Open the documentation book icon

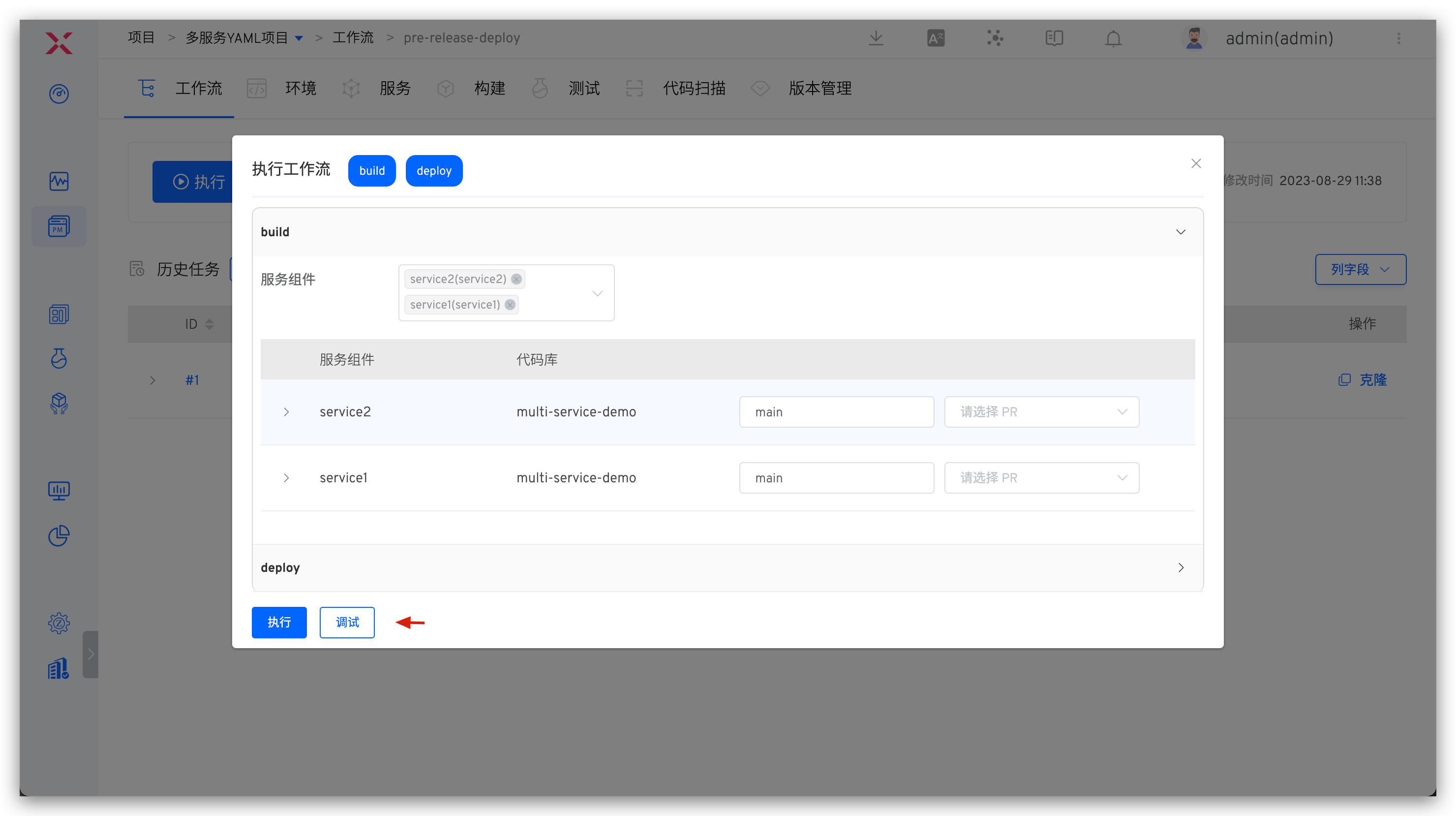tap(1053, 38)
